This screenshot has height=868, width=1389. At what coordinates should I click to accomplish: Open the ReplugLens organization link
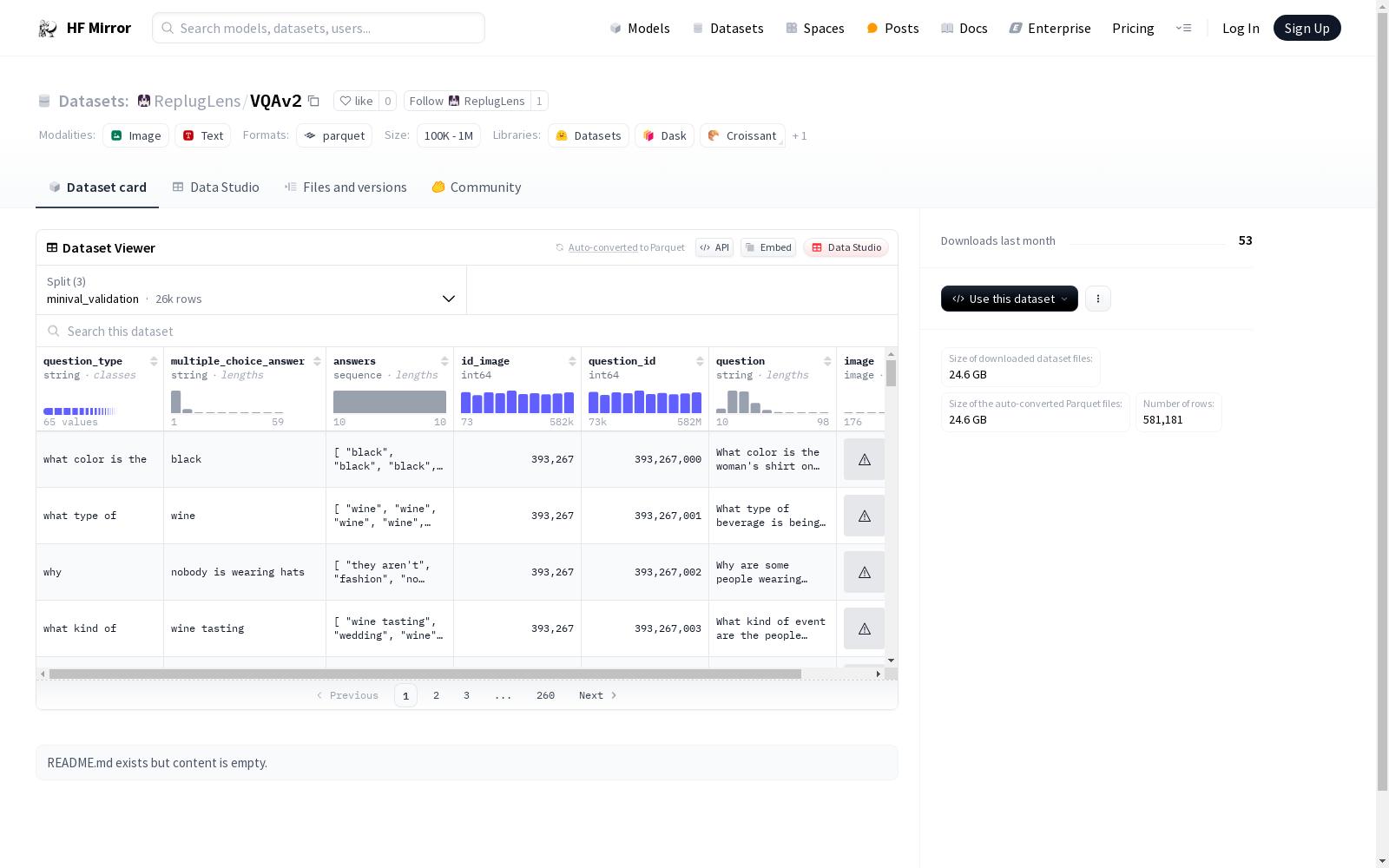point(197,101)
